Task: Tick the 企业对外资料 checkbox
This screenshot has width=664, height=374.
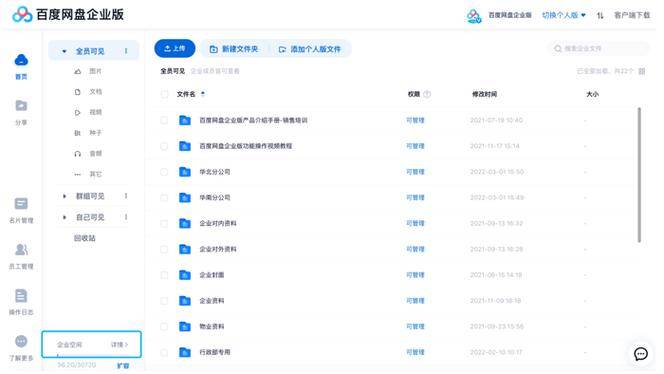Action: pyautogui.click(x=164, y=249)
